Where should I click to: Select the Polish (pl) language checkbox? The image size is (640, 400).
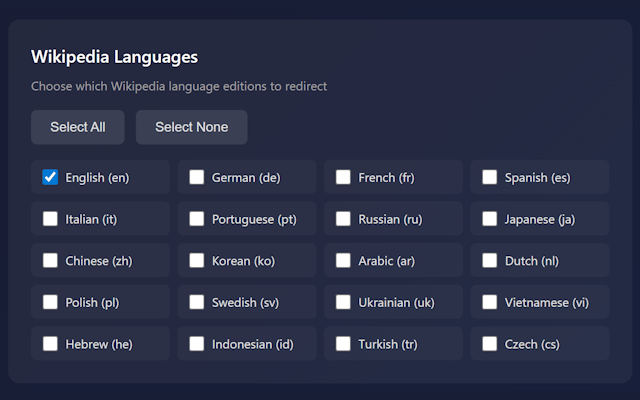(50, 302)
